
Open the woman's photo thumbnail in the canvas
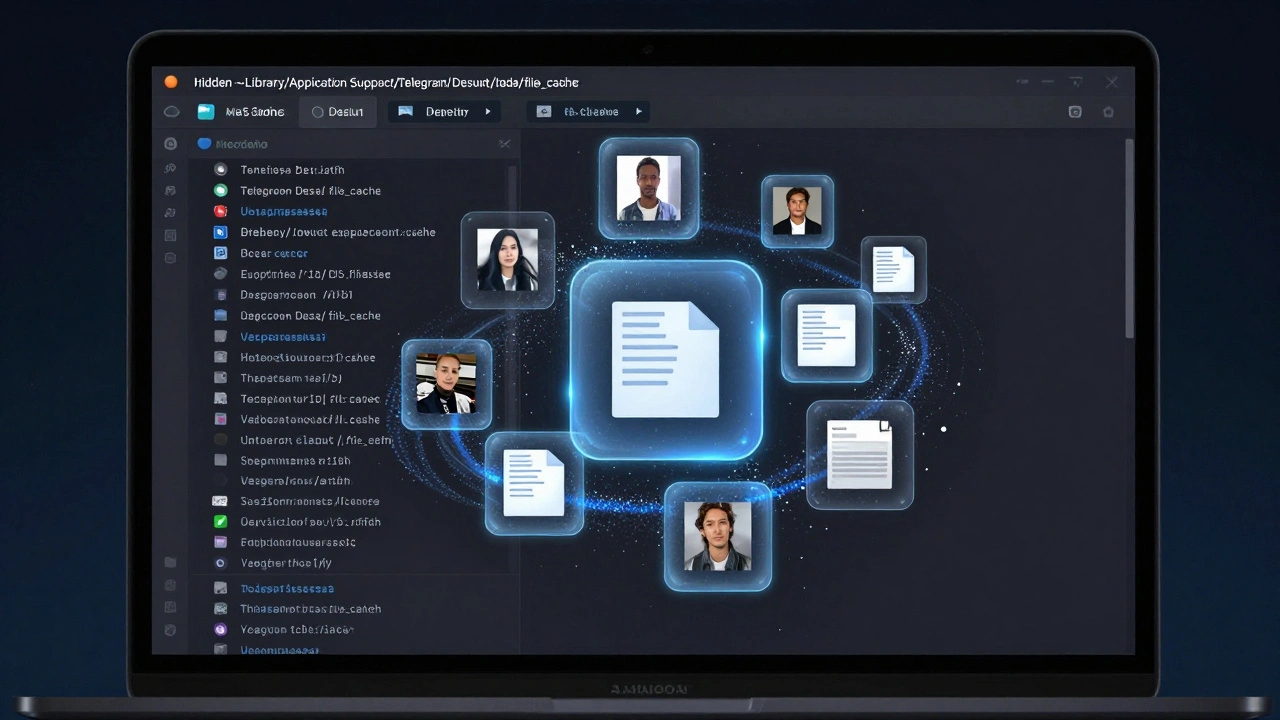pyautogui.click(x=508, y=260)
